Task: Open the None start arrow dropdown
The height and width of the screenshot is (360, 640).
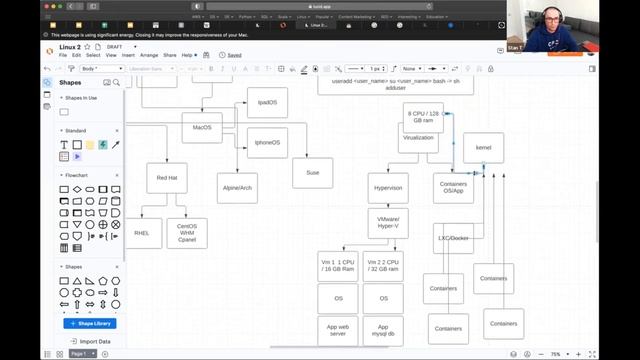Action: point(411,69)
